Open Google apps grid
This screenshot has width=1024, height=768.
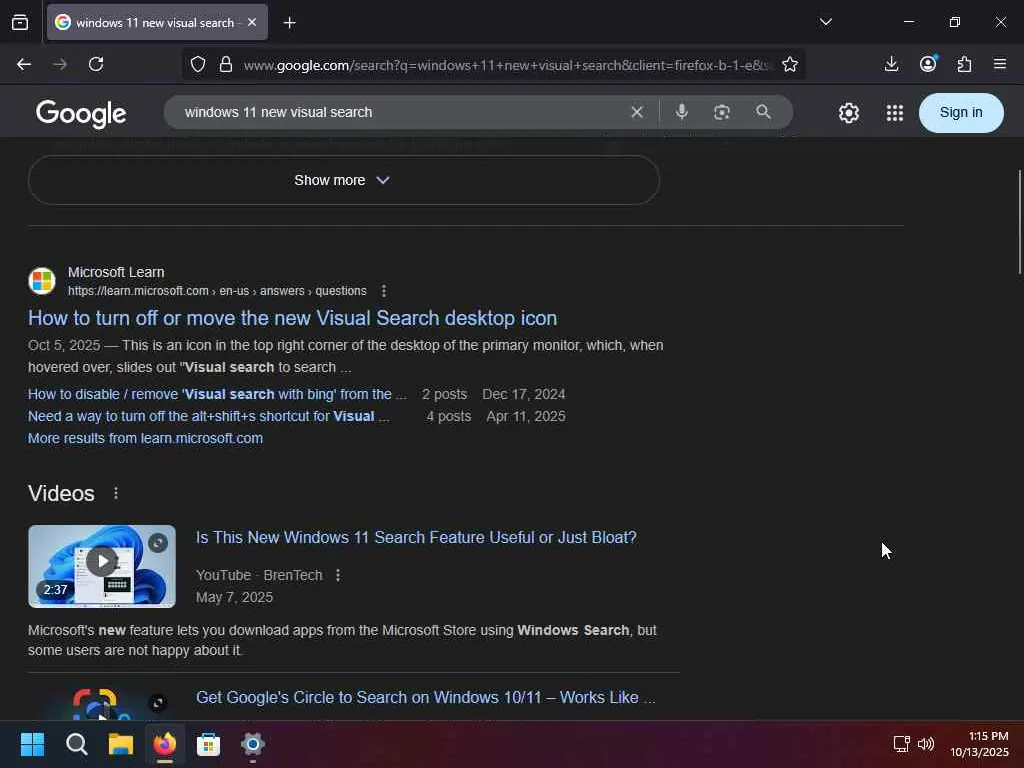tap(895, 113)
